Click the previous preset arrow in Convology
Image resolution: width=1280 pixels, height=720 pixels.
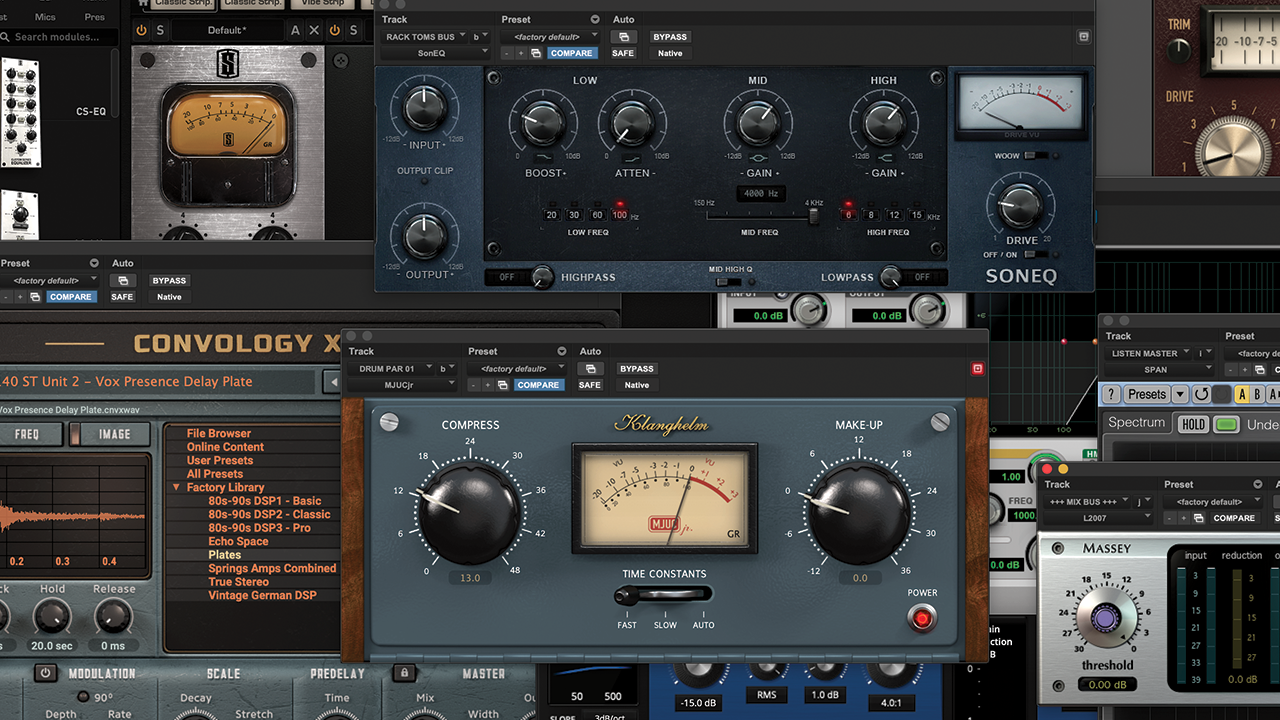331,381
